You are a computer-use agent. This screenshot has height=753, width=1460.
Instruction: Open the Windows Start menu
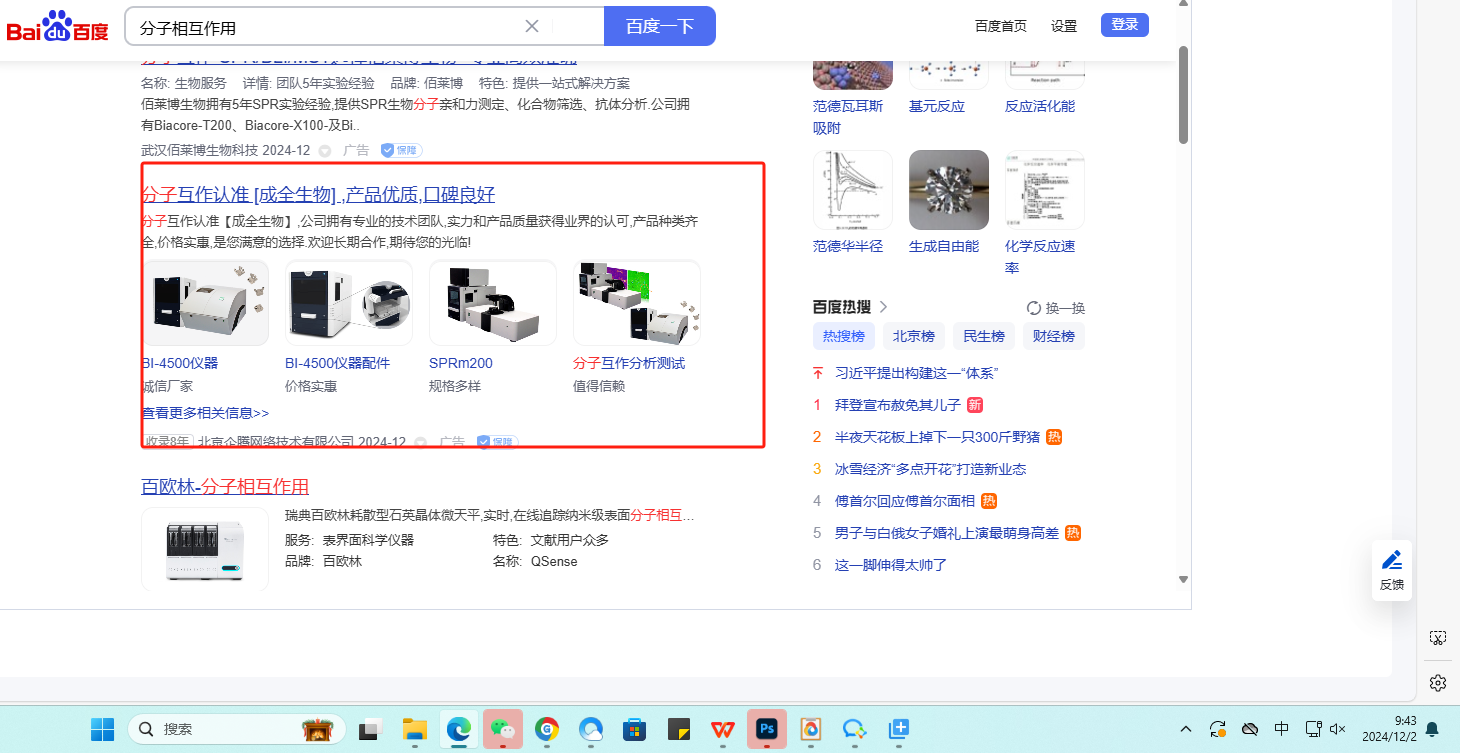(102, 729)
